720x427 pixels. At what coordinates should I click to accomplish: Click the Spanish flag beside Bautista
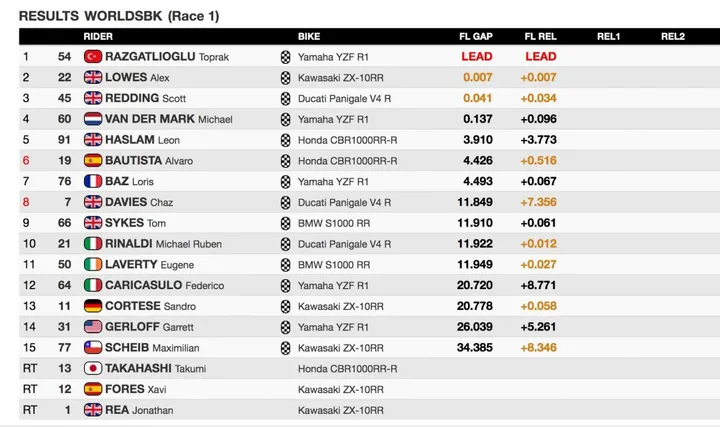tap(93, 161)
